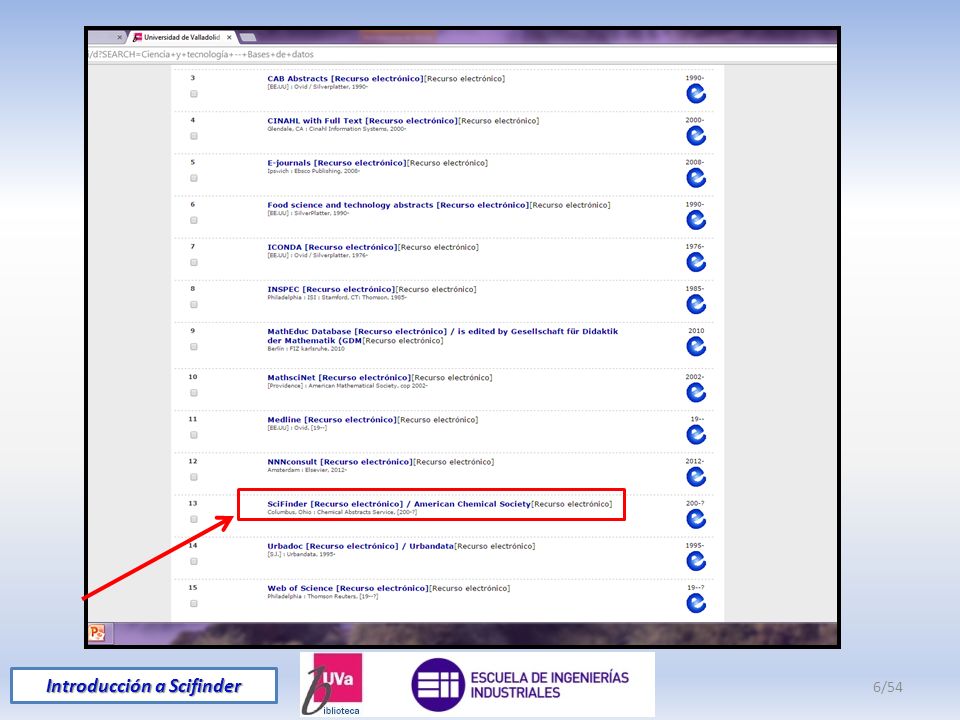Select the checkbox for record 15 Web of Science
The image size is (960, 720).
coord(193,604)
